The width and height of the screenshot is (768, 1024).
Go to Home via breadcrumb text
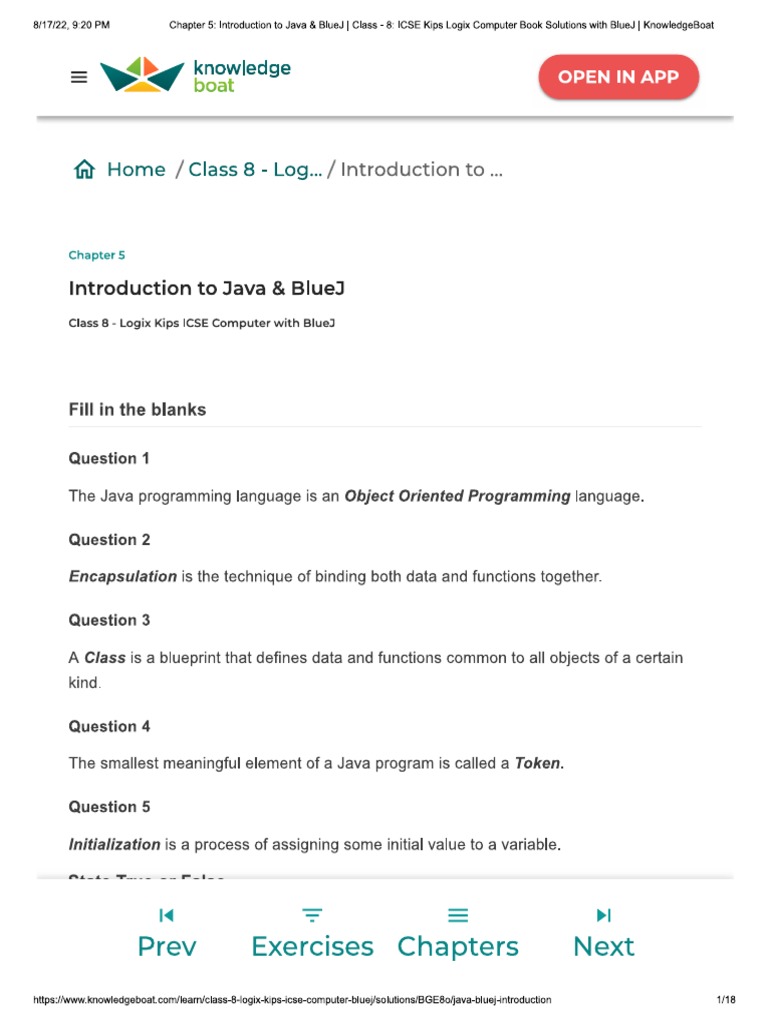(x=136, y=170)
